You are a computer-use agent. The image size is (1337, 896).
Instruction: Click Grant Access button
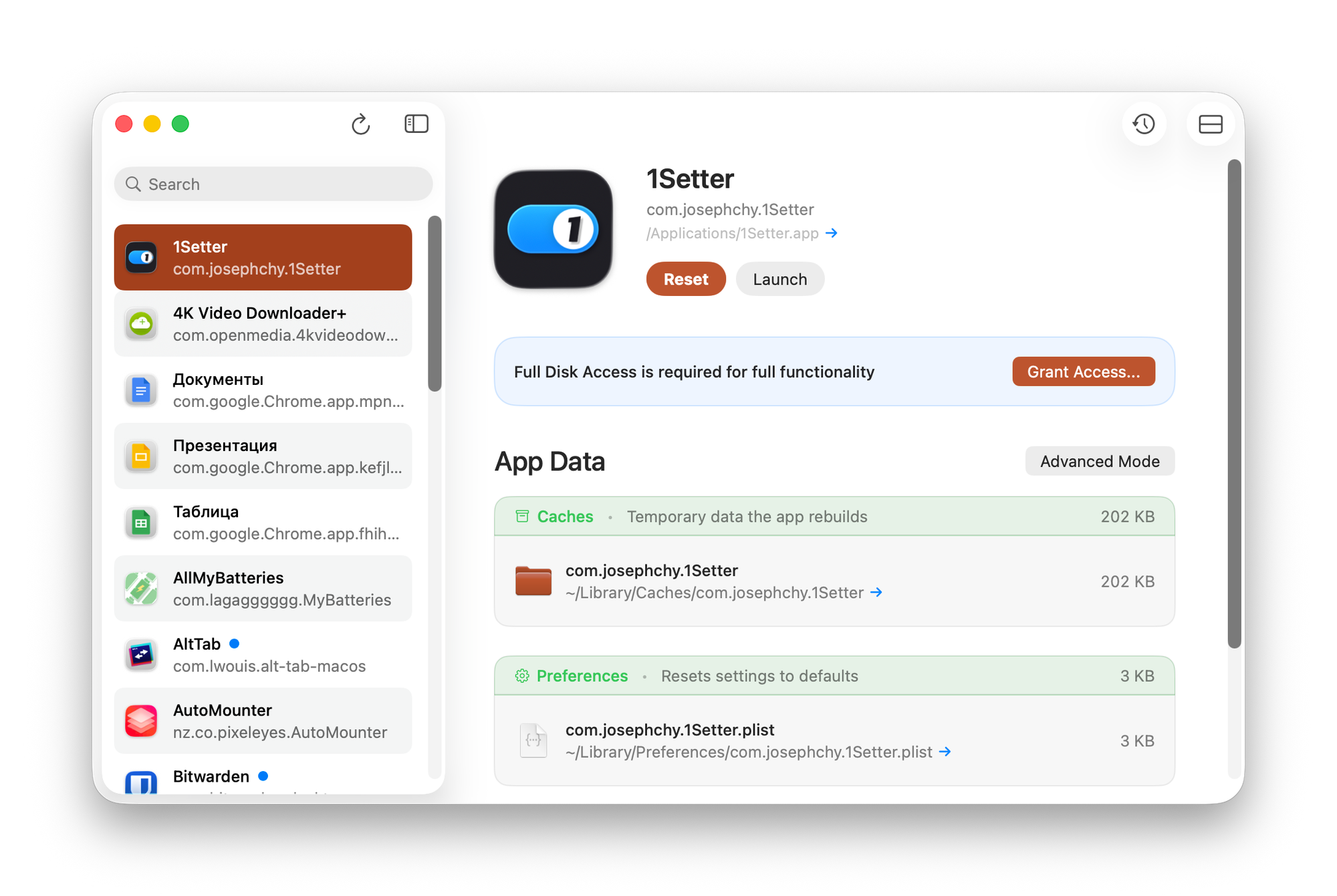click(1083, 372)
